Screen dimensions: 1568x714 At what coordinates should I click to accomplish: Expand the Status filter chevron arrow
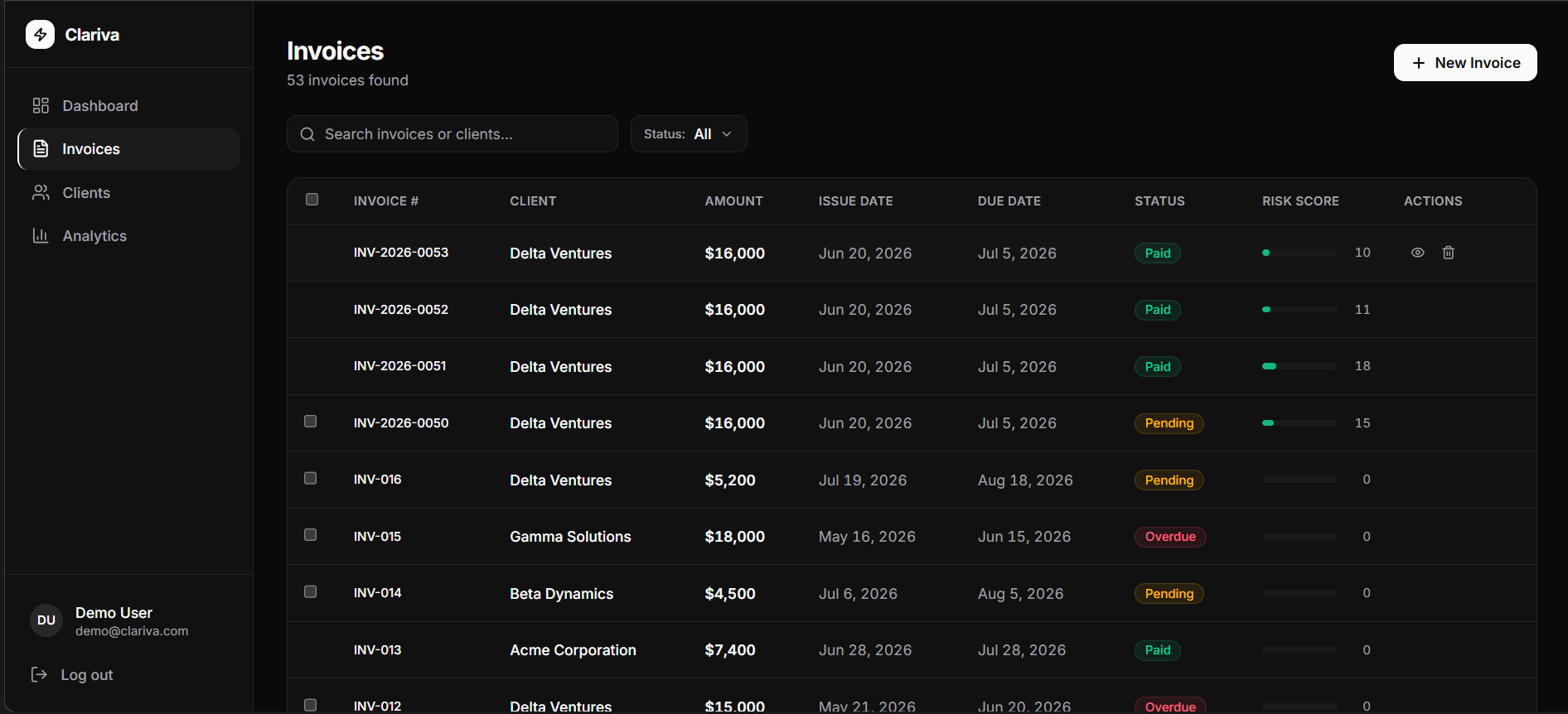pos(727,134)
